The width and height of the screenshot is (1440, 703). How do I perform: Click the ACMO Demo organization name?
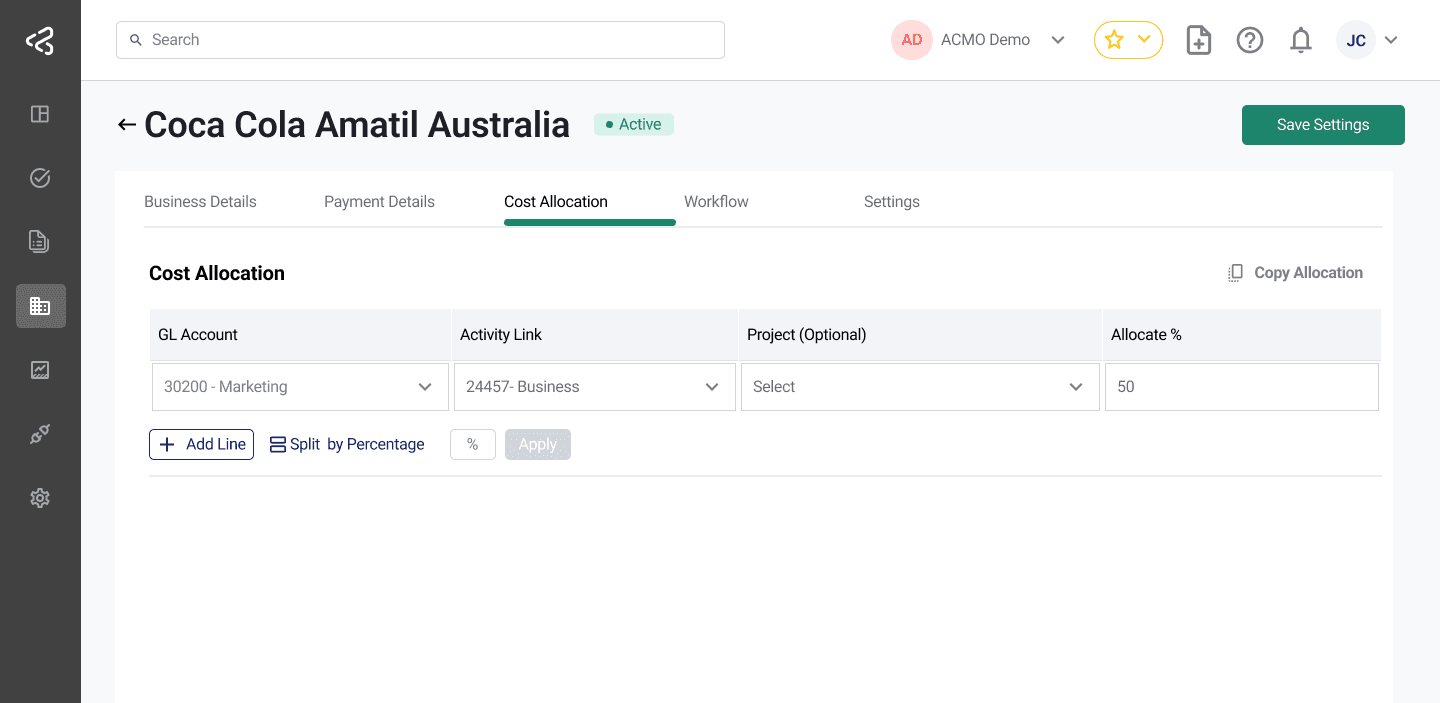click(x=985, y=40)
